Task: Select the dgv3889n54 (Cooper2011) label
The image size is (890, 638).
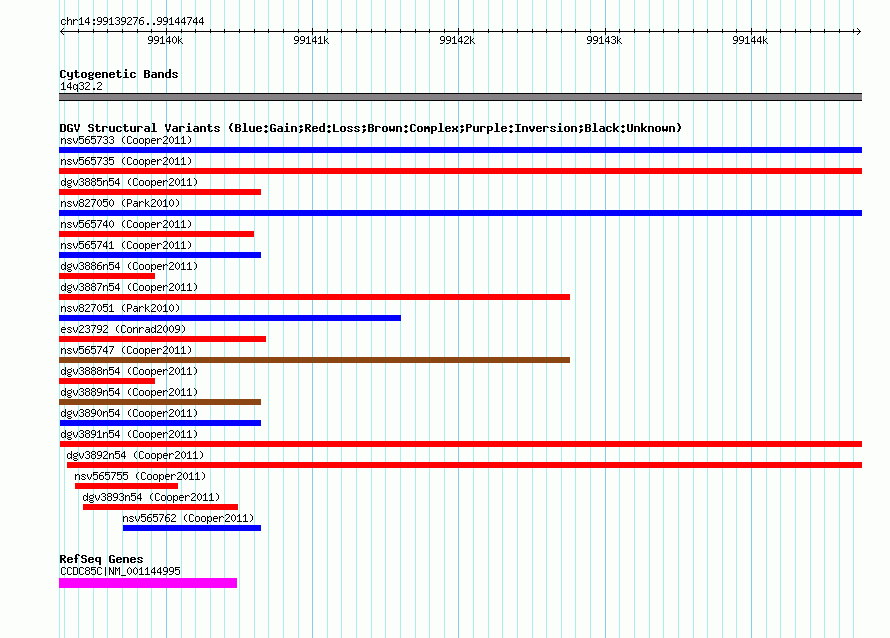Action: point(129,392)
